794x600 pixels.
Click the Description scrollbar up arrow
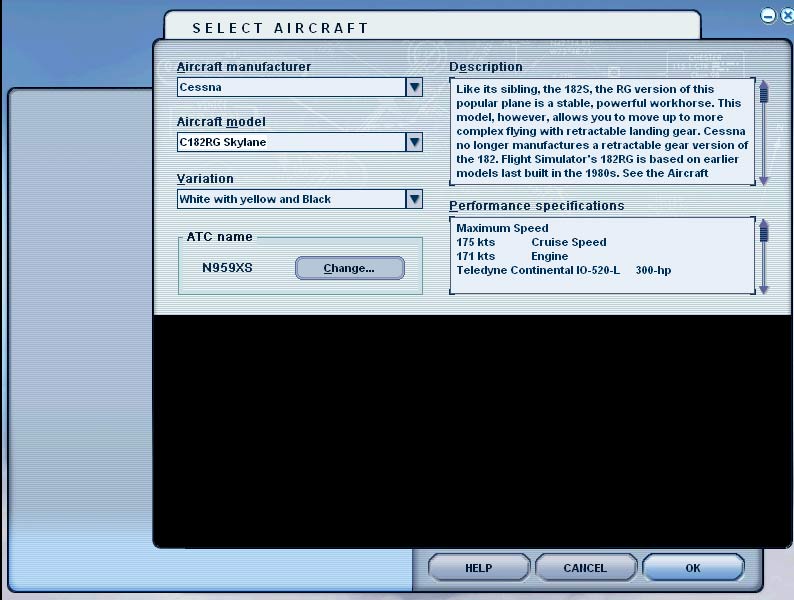tap(764, 84)
